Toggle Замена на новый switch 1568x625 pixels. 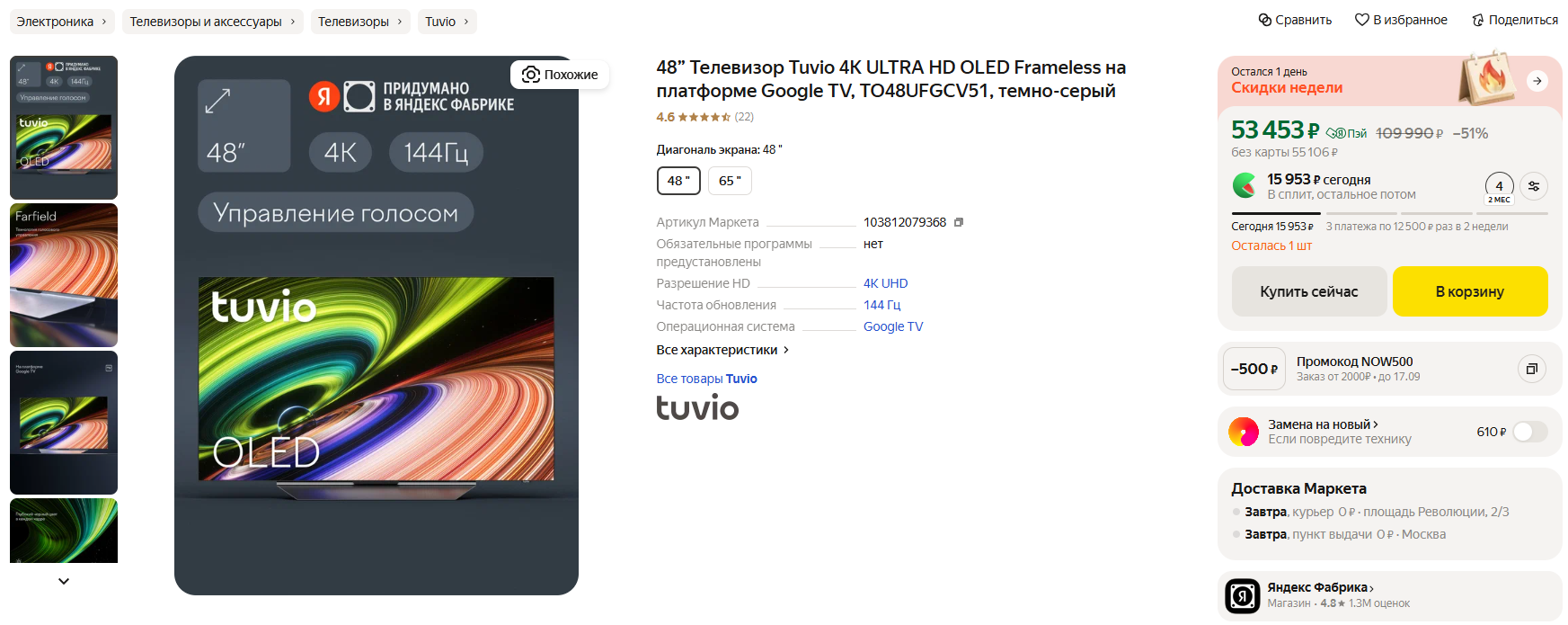pos(1529,432)
